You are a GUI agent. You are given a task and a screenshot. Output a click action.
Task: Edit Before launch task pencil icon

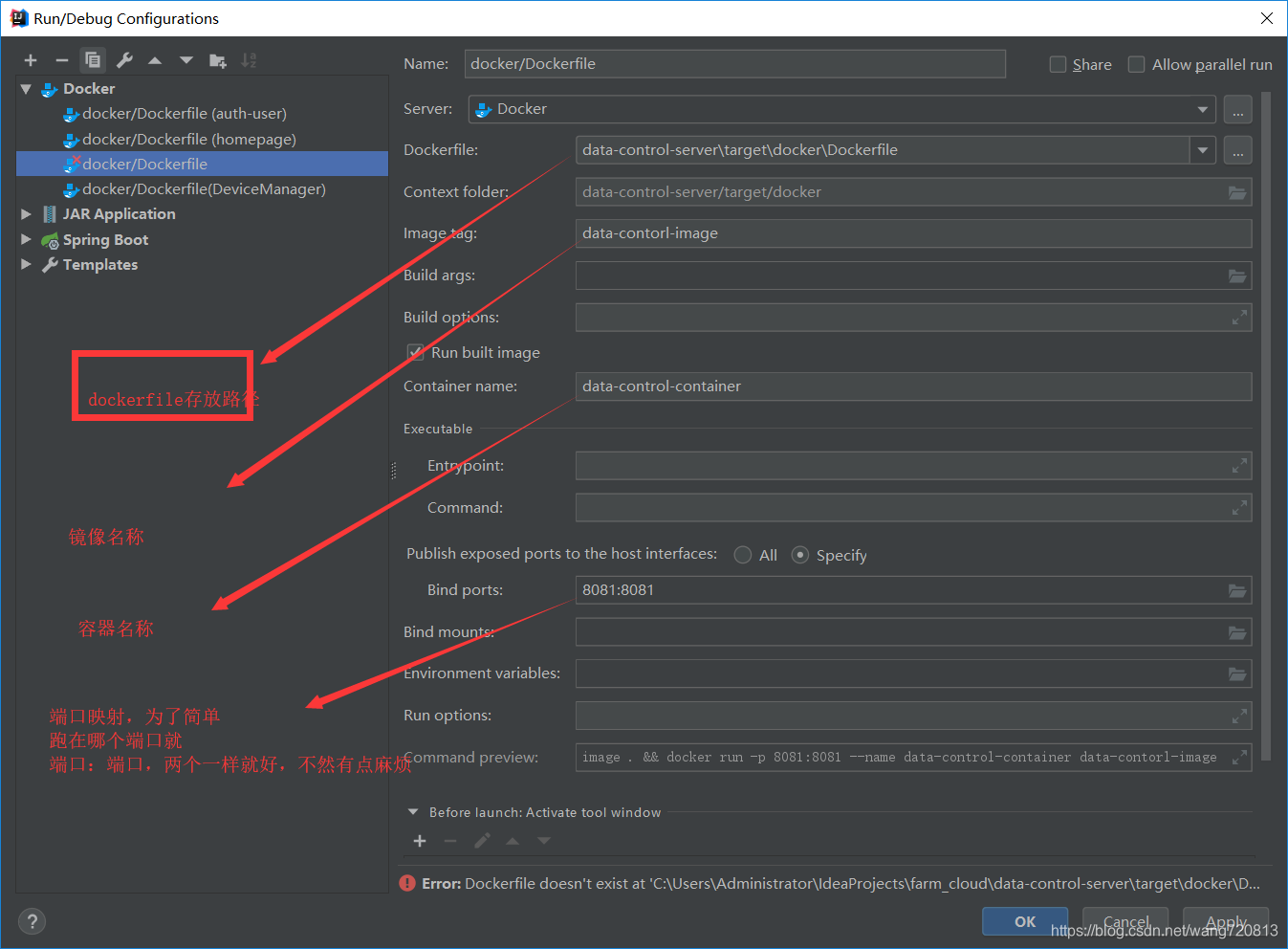coord(482,841)
